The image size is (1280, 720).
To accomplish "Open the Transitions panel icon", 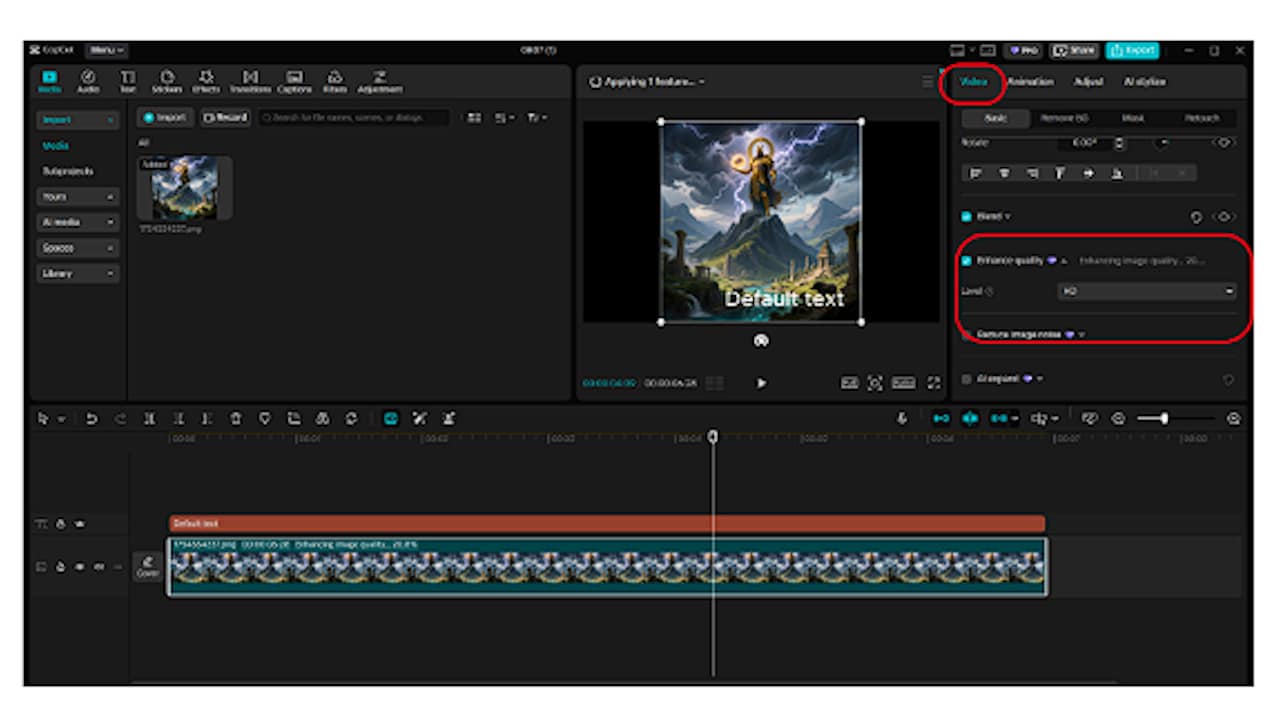I will [250, 81].
